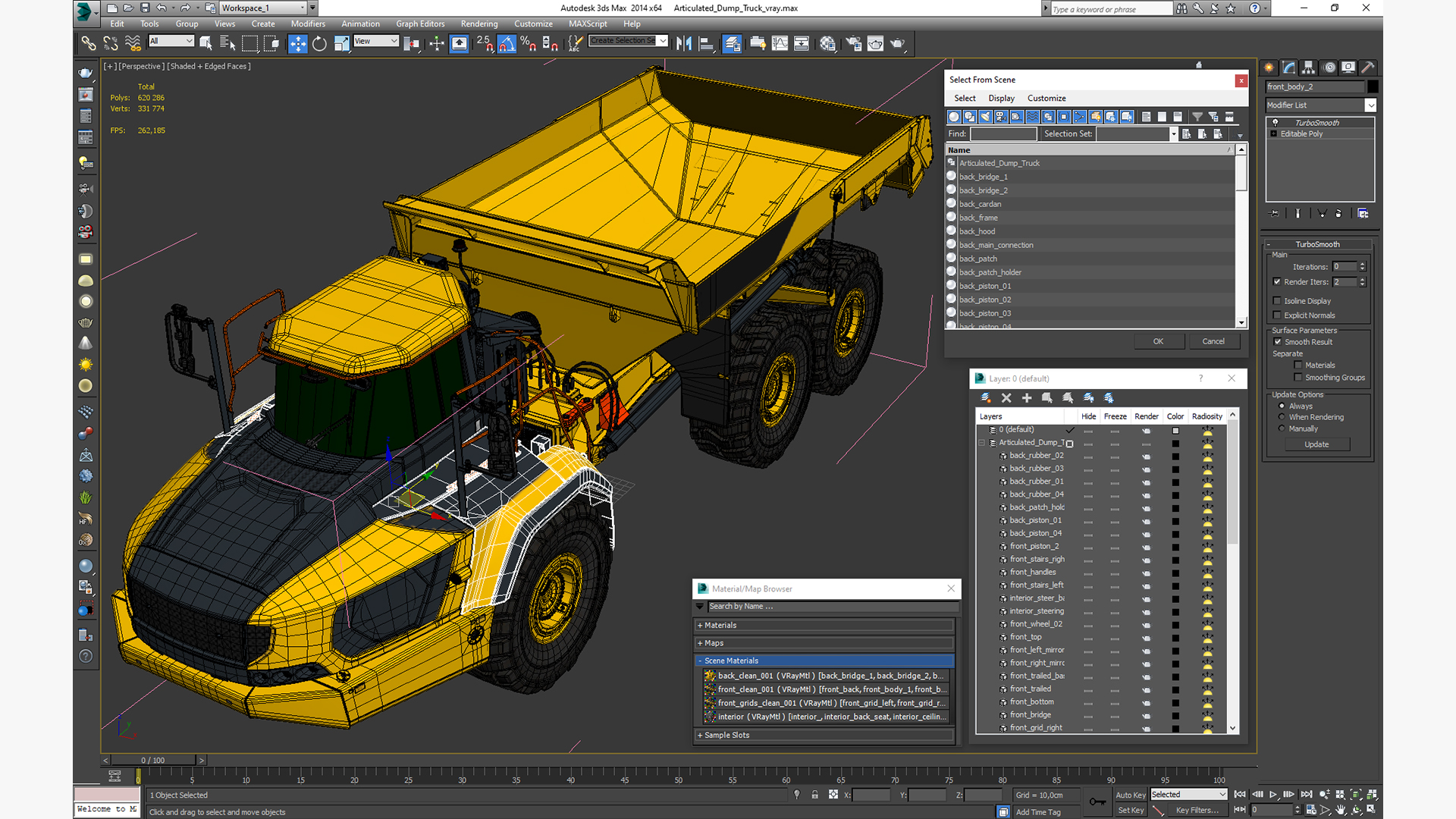Open Customize menu in Select From Scene
This screenshot has height=819, width=1456.
[1046, 99]
